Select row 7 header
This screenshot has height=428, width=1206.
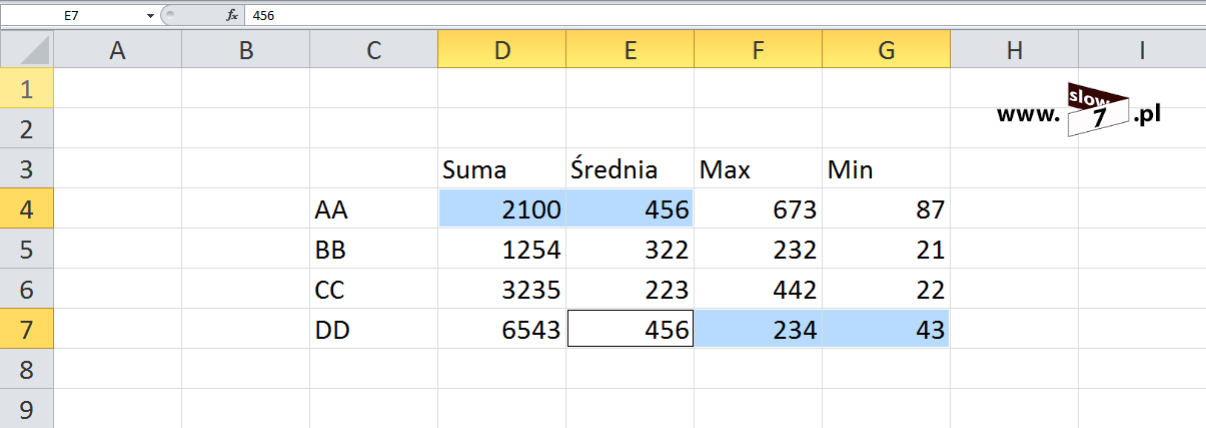click(x=27, y=329)
